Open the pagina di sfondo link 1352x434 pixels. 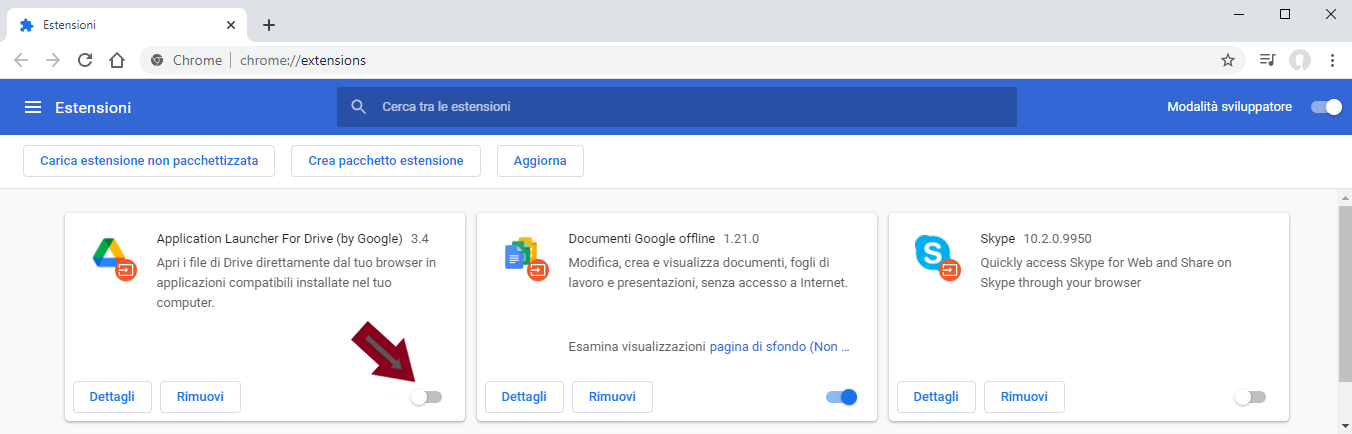pyautogui.click(x=779, y=347)
